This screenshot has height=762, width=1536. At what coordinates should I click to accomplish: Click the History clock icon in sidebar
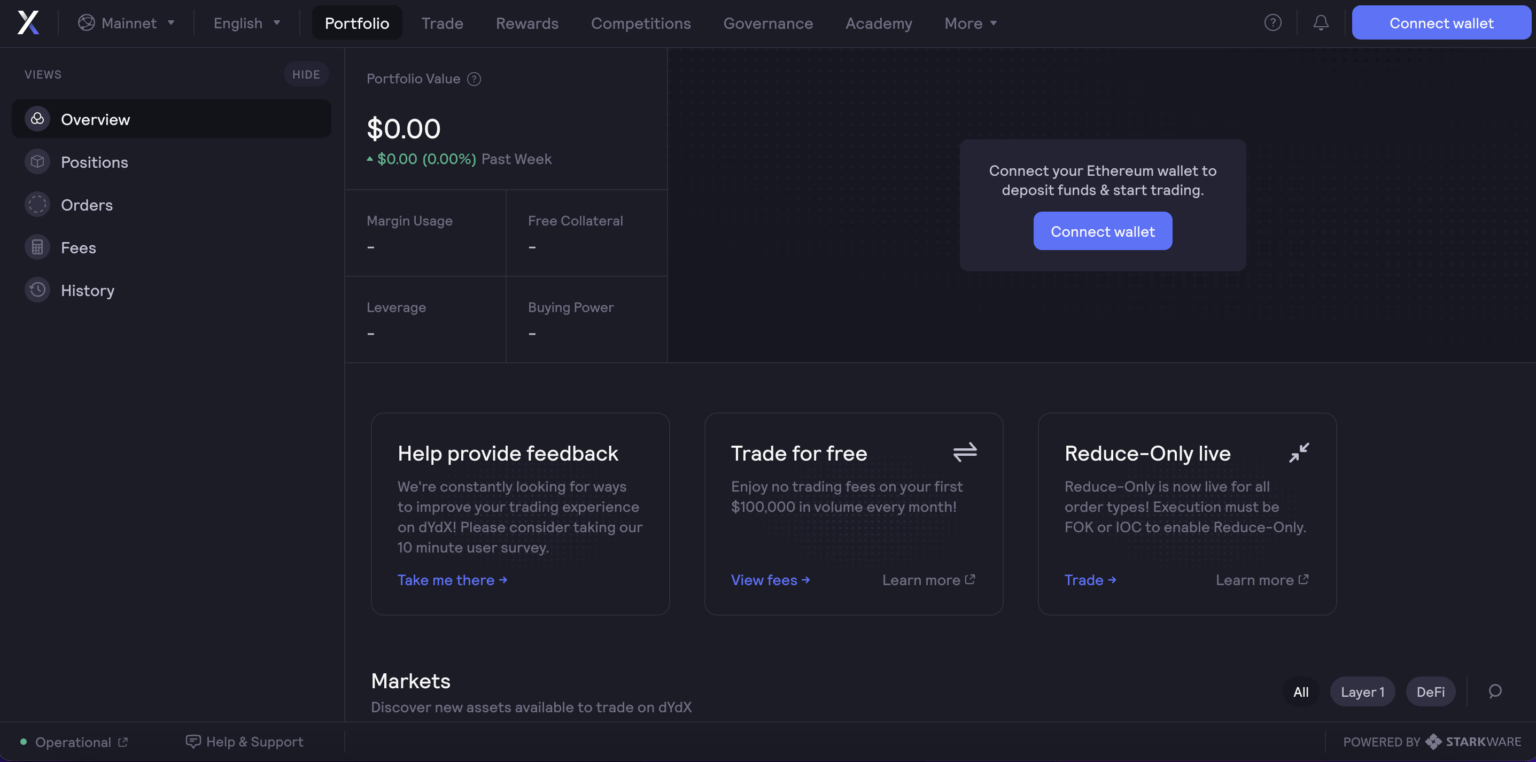(x=37, y=290)
